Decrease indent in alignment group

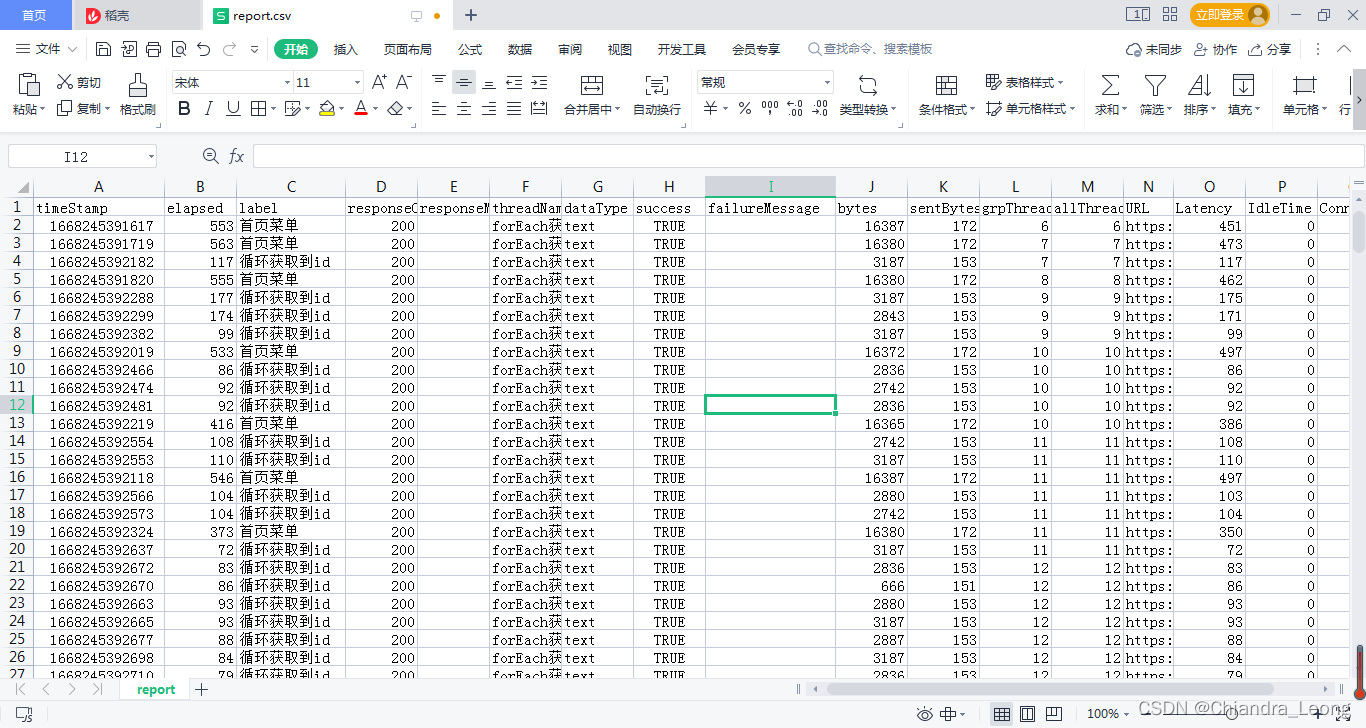(514, 82)
